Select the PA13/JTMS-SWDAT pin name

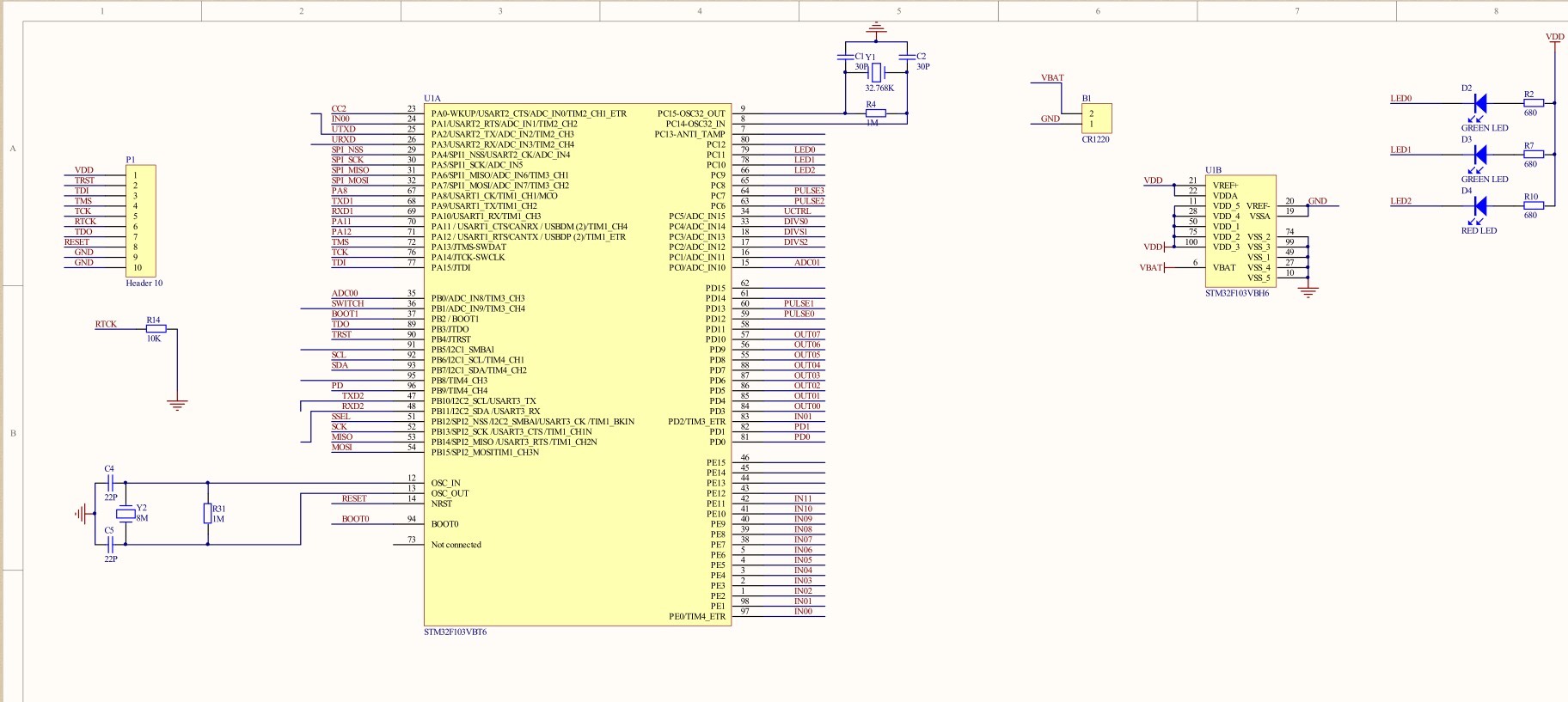click(469, 247)
